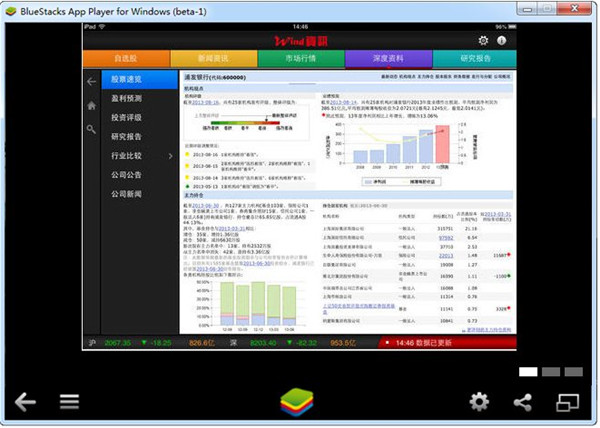Viewport: 600px width, 428px height.
Task: Select 股票速览 in the sidebar
Action: (140, 79)
